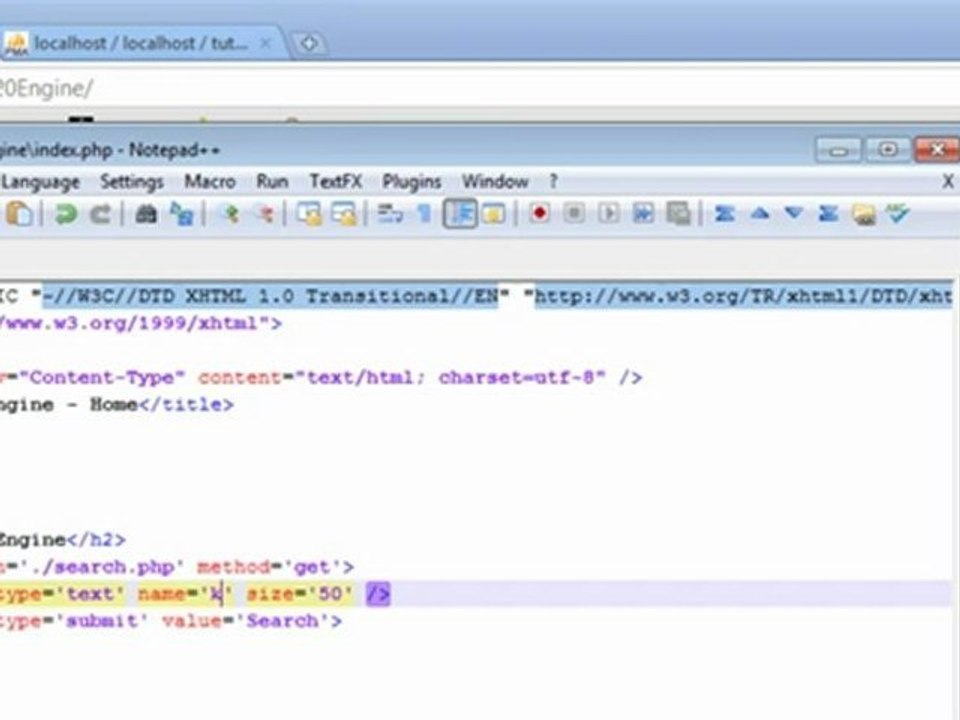Open the Run menu
Image resolution: width=960 pixels, height=720 pixels.
pos(272,182)
